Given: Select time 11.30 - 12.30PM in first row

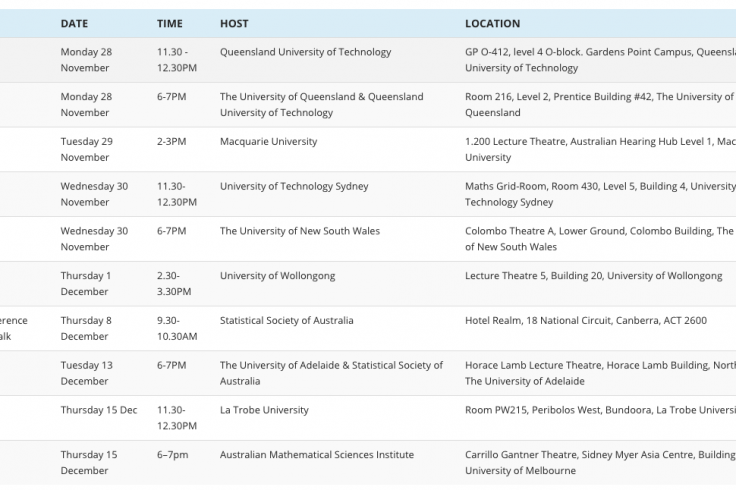Looking at the screenshot, I should pos(177,60).
